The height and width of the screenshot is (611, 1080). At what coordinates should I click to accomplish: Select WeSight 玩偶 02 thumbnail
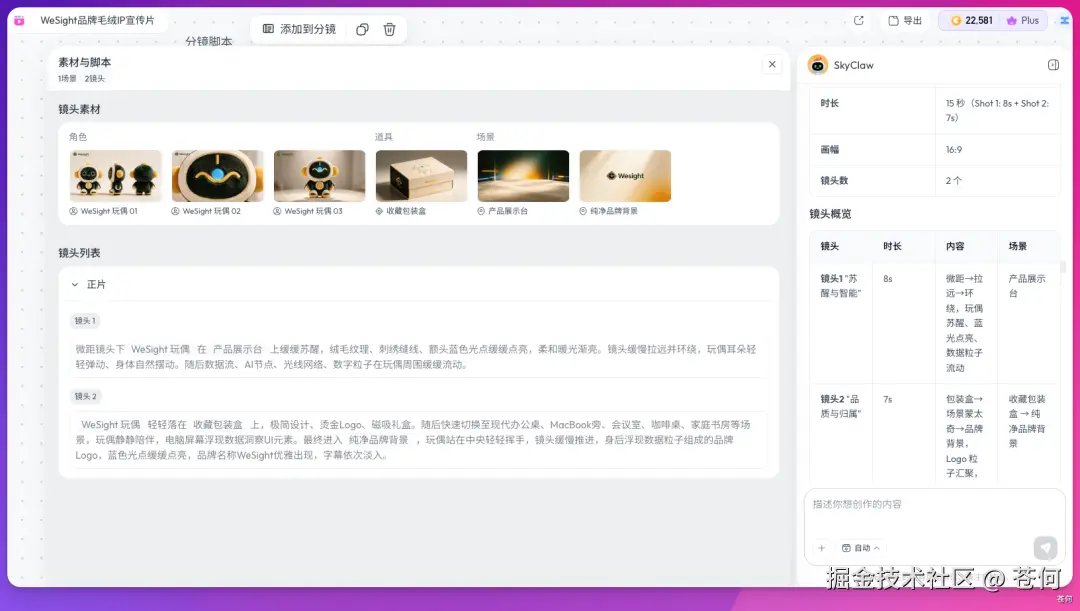pyautogui.click(x=218, y=176)
